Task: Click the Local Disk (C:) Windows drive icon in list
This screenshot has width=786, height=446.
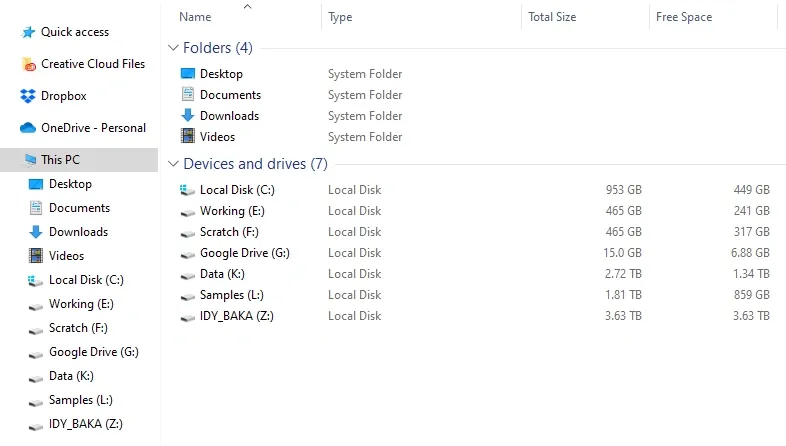Action: click(x=187, y=190)
